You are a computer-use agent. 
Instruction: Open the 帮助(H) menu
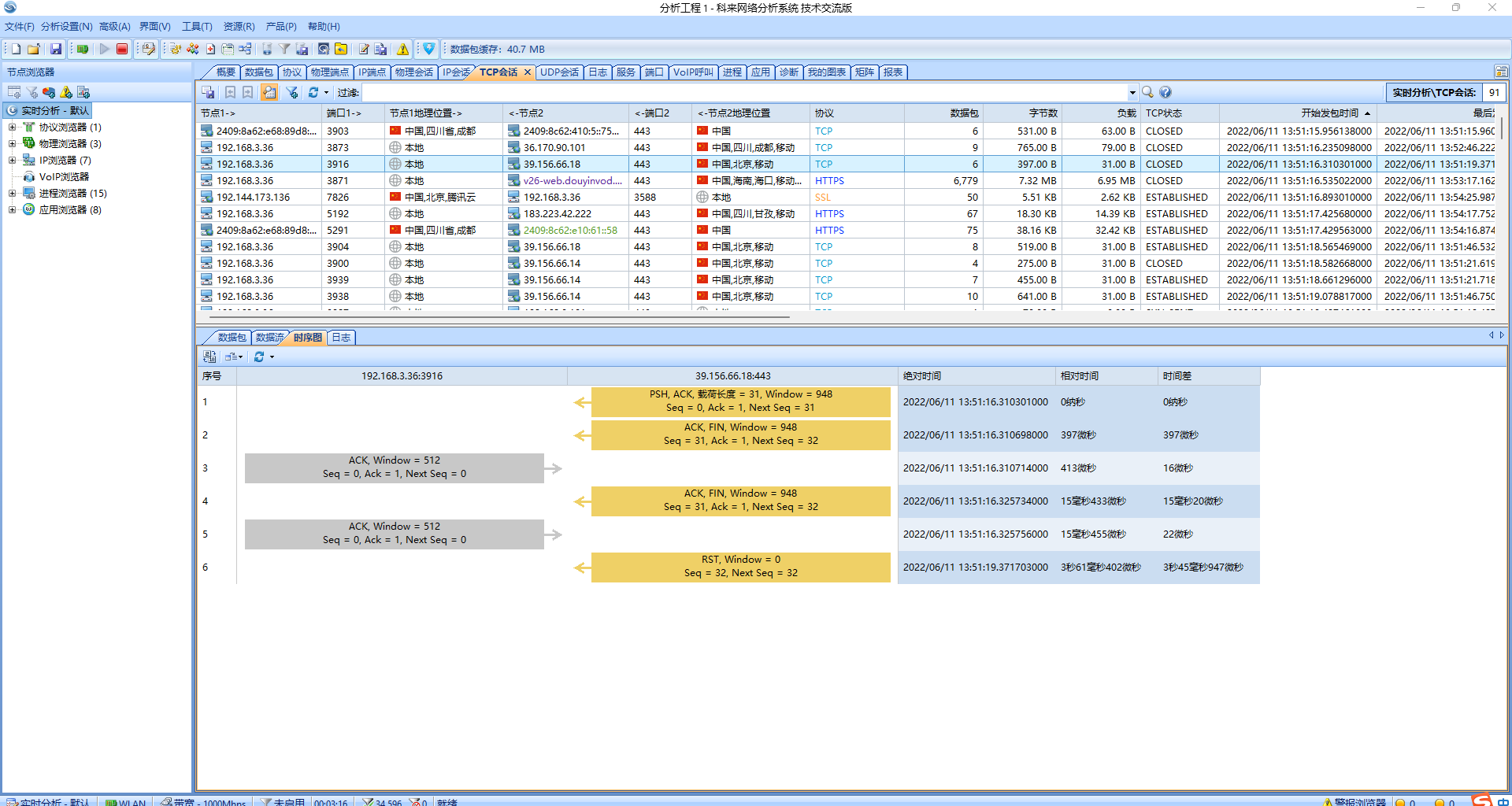(324, 27)
